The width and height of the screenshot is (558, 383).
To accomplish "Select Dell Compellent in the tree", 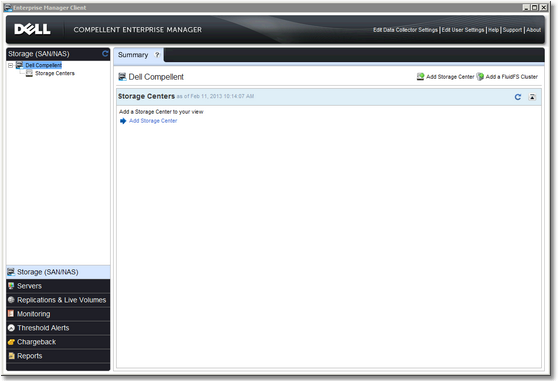I will 43,65.
